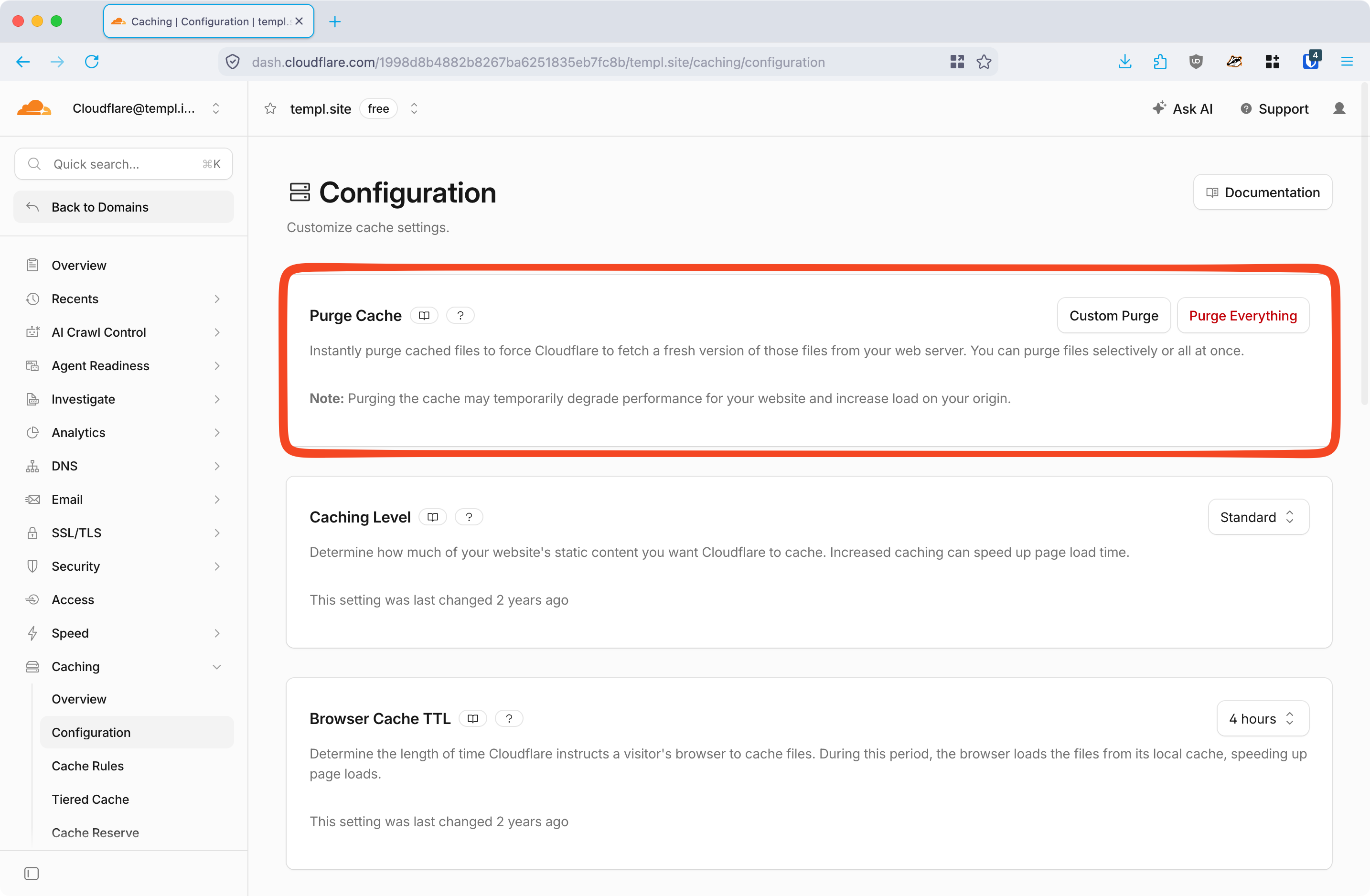This screenshot has height=896, width=1370.
Task: Open Caching Level documentation book icon
Action: pos(433,517)
